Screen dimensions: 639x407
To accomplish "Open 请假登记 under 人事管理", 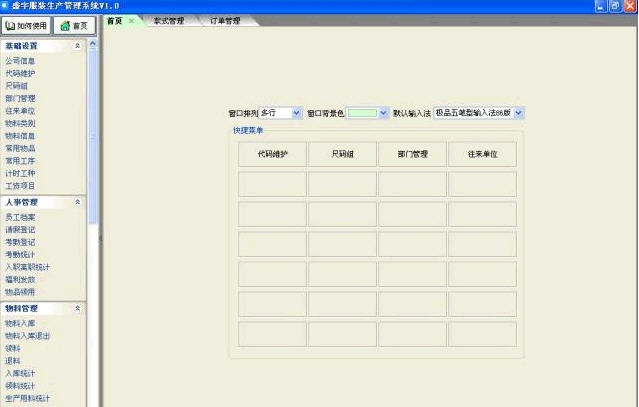I will 20,230.
